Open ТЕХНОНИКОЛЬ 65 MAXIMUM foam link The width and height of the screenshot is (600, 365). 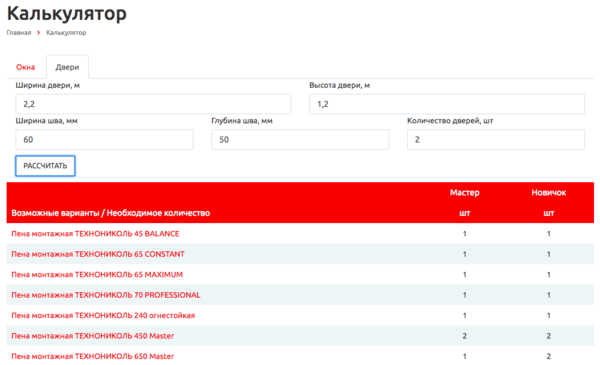point(97,275)
